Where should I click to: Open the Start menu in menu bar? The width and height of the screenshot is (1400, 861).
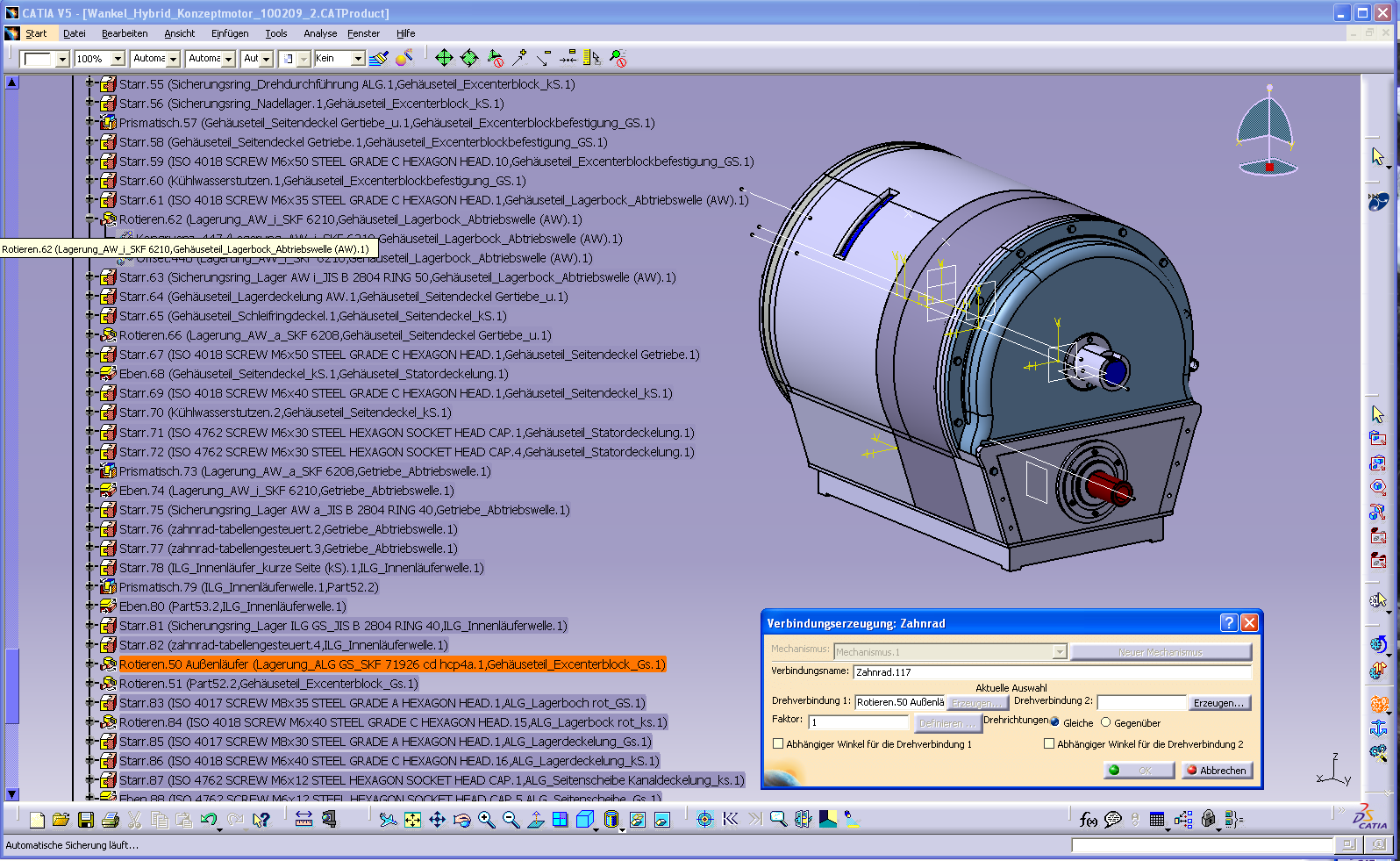36,33
